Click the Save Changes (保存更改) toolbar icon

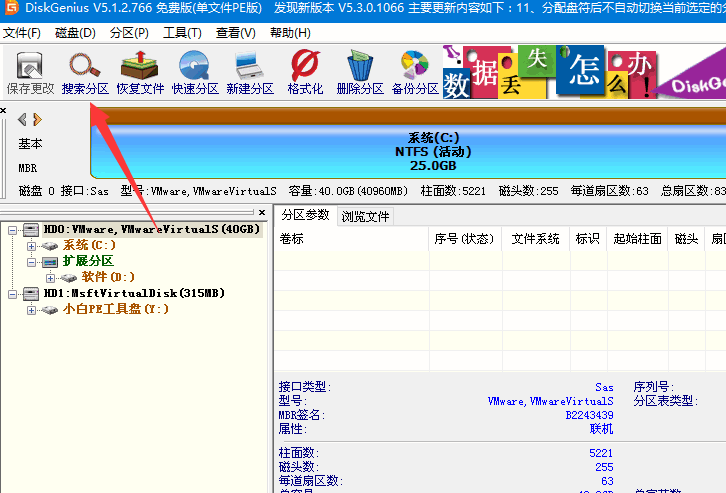pyautogui.click(x=30, y=73)
